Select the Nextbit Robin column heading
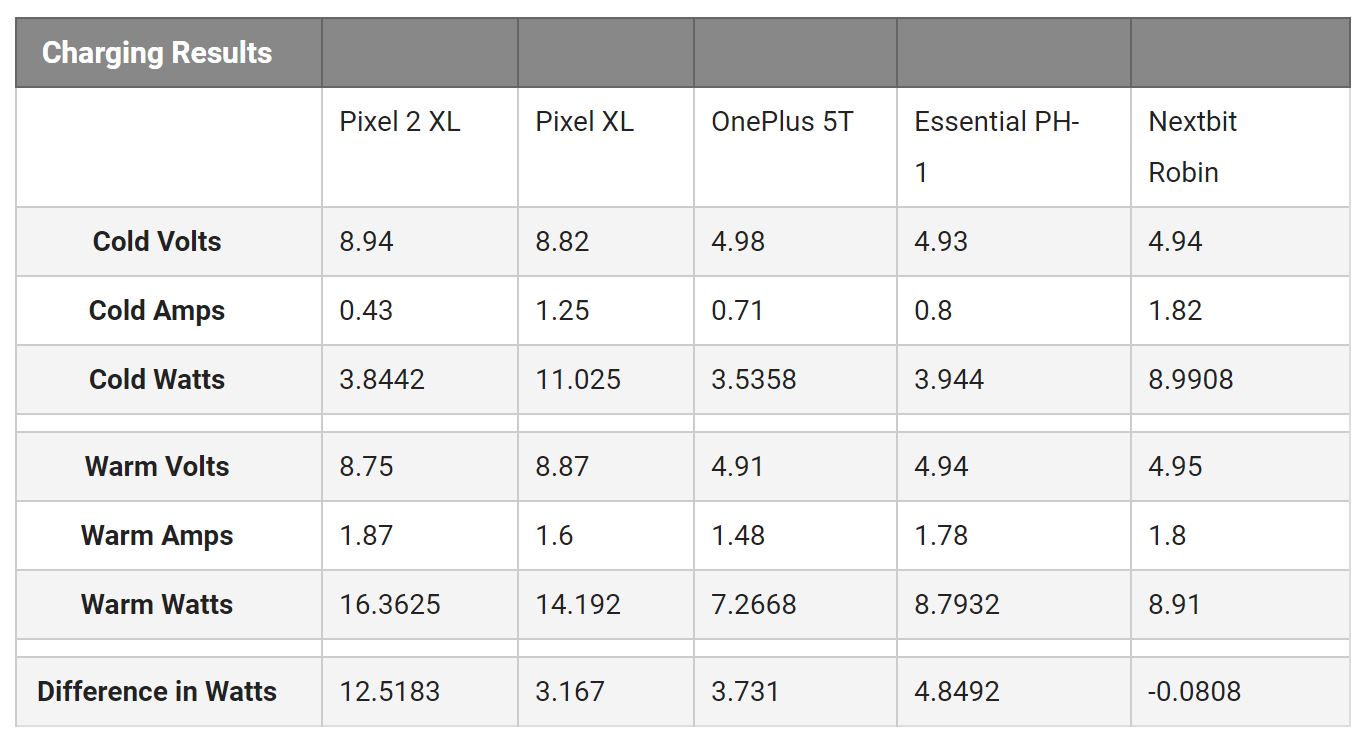 coord(1192,146)
